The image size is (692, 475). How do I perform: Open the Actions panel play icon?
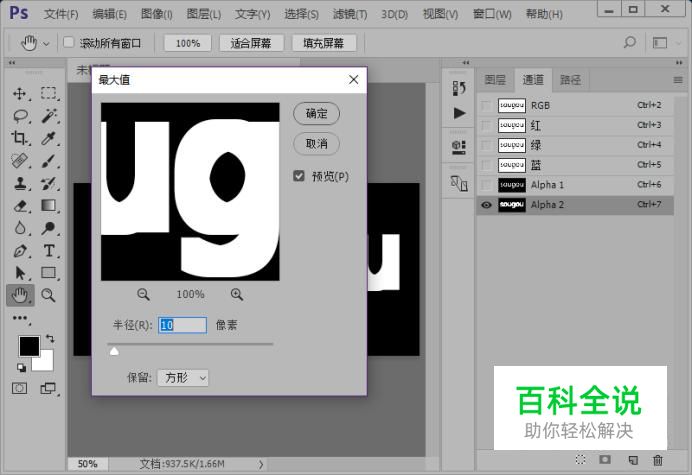point(459,113)
